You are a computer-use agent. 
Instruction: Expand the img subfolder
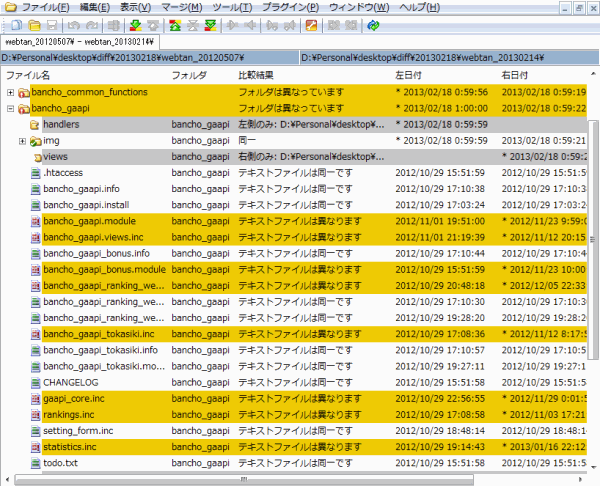22,141
